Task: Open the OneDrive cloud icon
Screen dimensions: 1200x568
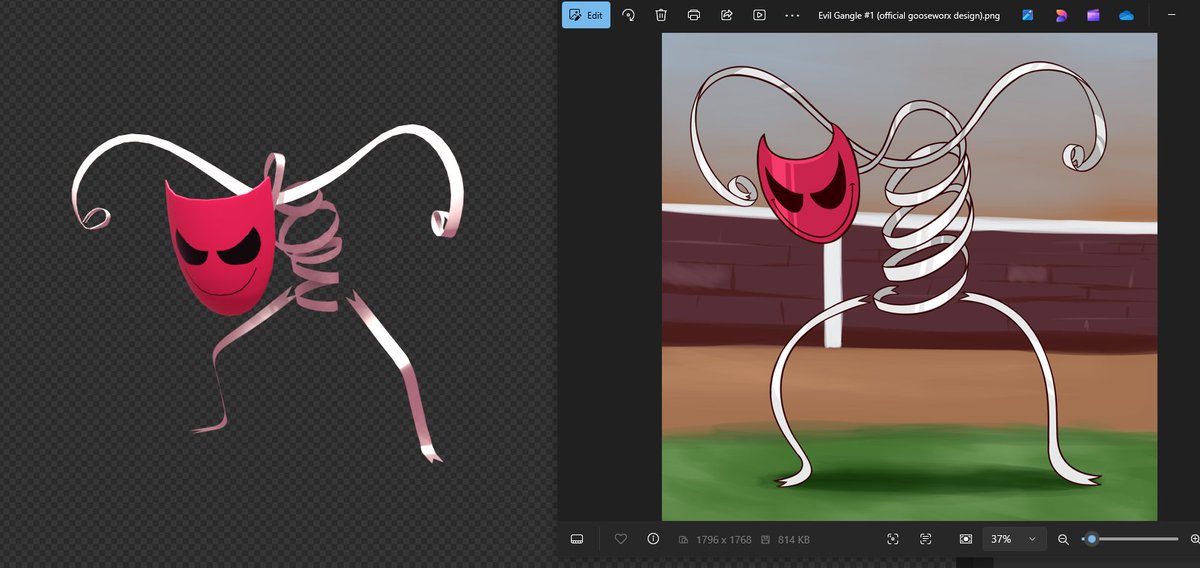Action: [x=1126, y=15]
